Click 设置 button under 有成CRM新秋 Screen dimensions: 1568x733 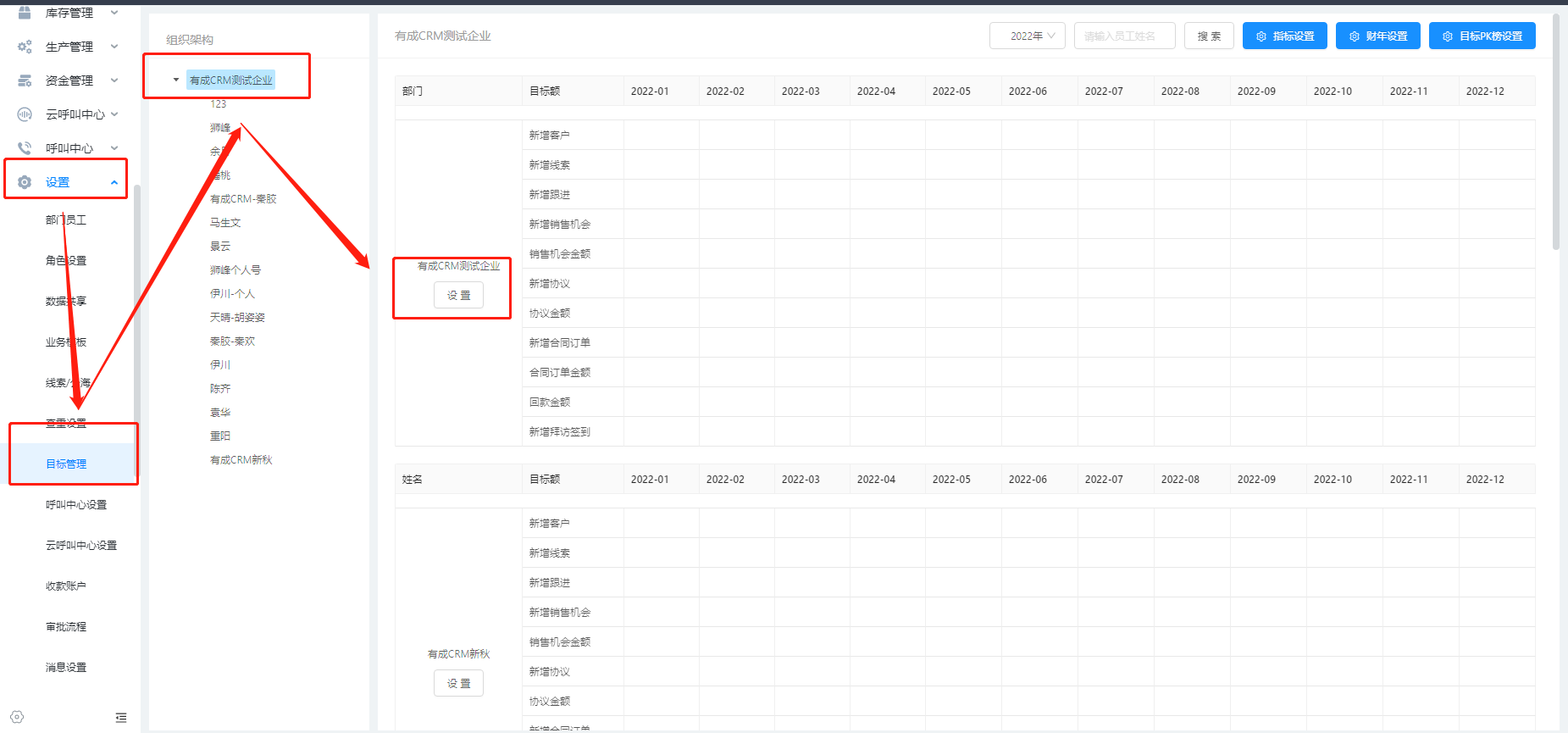[x=458, y=683]
